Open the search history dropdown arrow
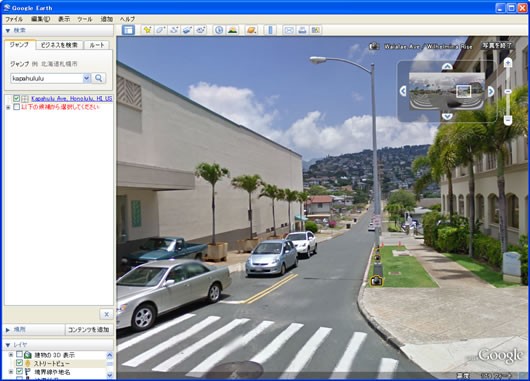 (87, 78)
